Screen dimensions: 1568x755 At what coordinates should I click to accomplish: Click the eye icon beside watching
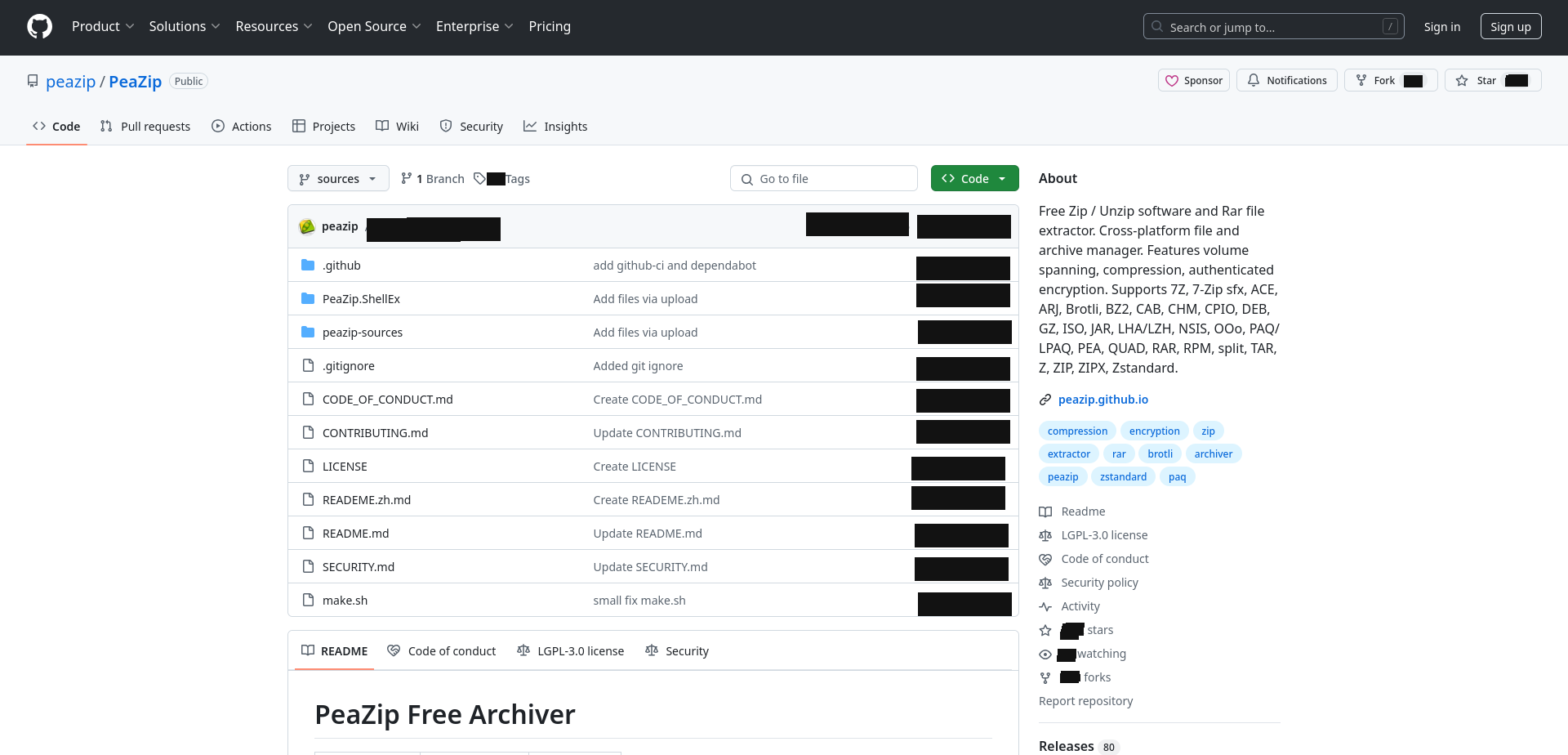tap(1045, 654)
